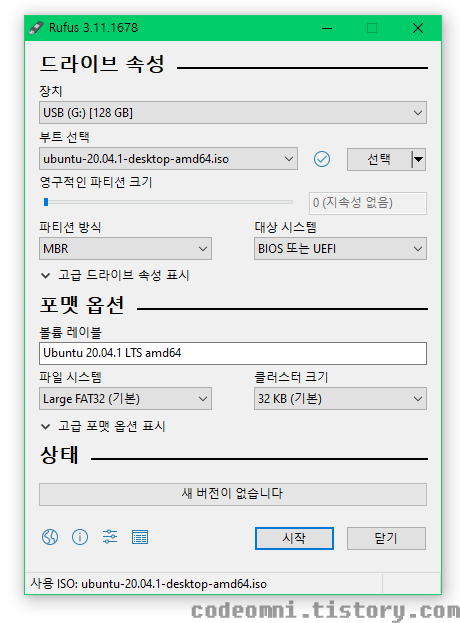
Task: Click the volume label field Ubuntu 20.04.1 LTS amd64
Action: (x=233, y=353)
